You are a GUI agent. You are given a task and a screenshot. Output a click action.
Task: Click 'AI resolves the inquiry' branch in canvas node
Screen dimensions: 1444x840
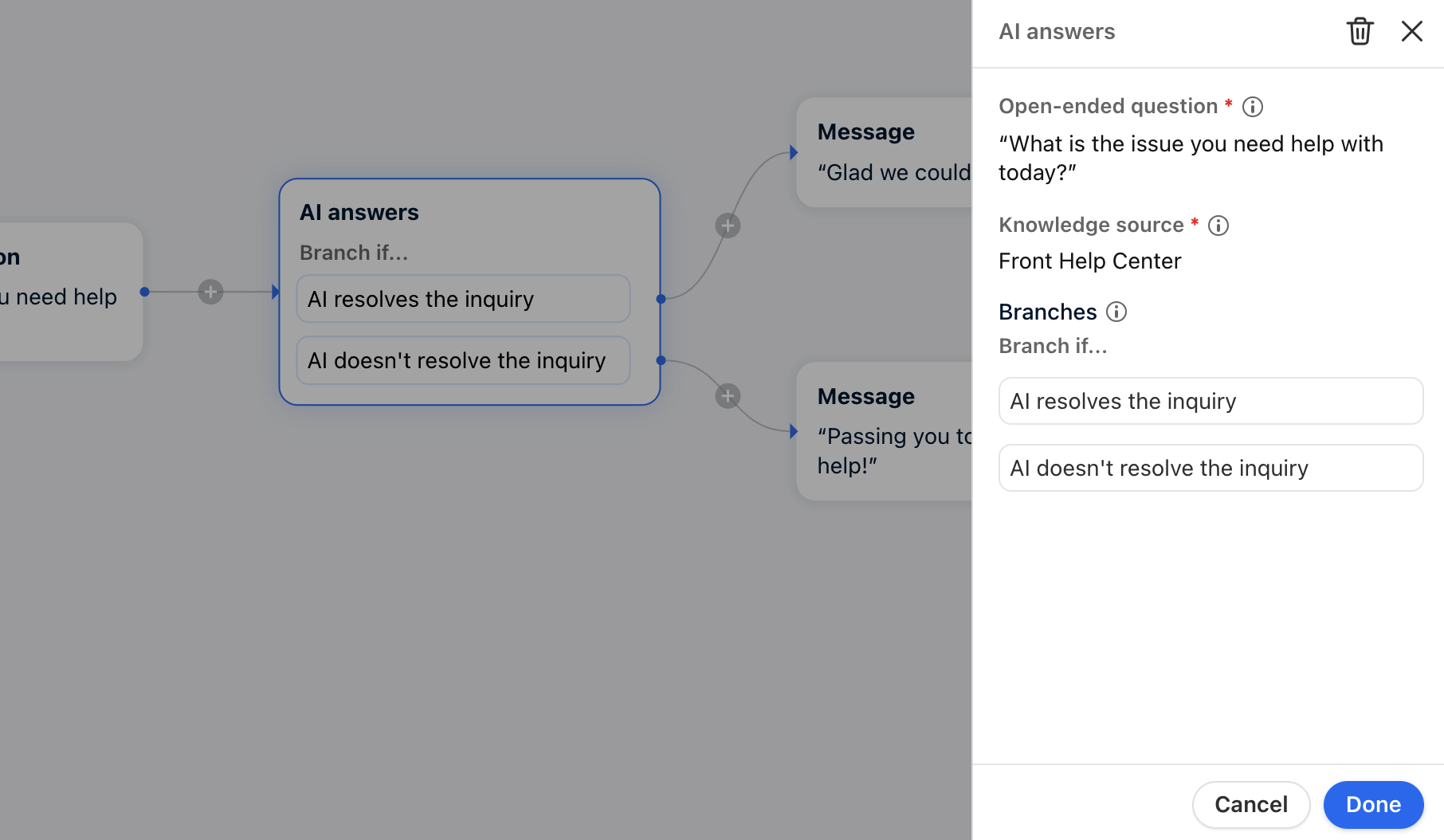tap(463, 299)
